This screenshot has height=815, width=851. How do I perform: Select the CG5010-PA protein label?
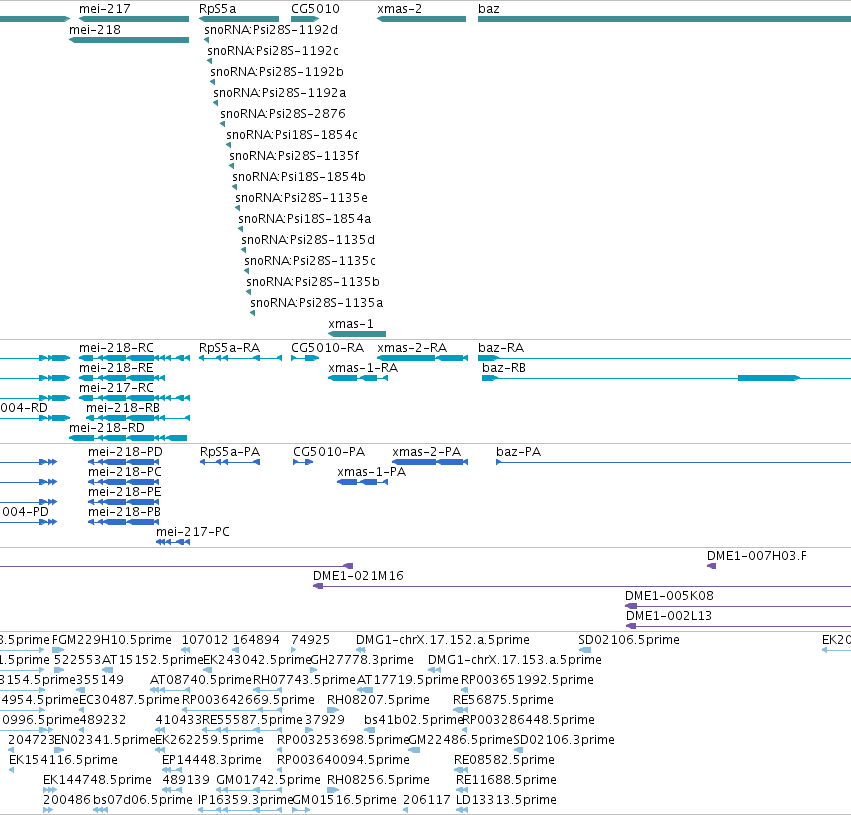[329, 452]
